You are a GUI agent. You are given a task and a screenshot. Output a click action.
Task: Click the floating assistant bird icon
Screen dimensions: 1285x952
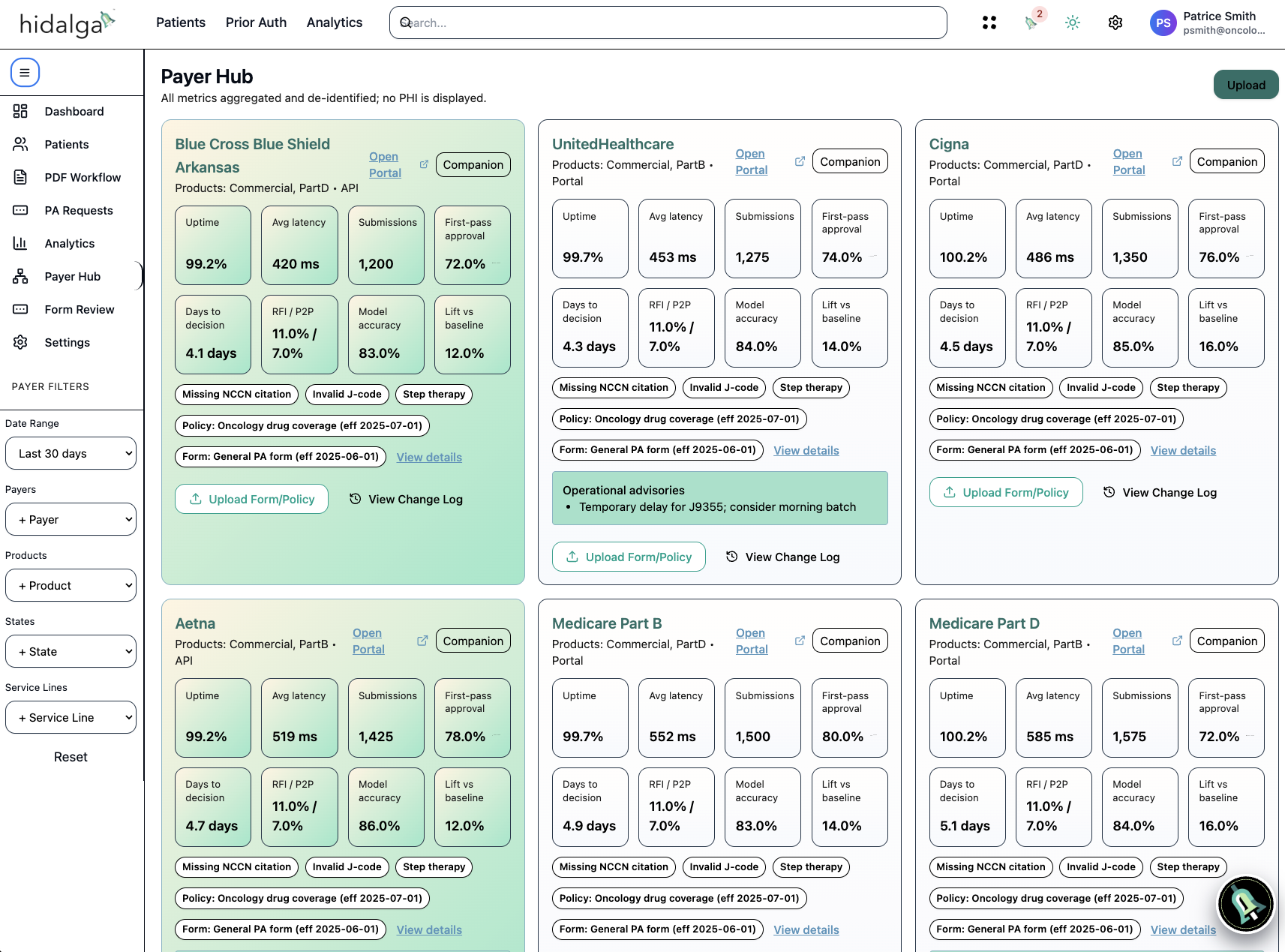click(1245, 904)
